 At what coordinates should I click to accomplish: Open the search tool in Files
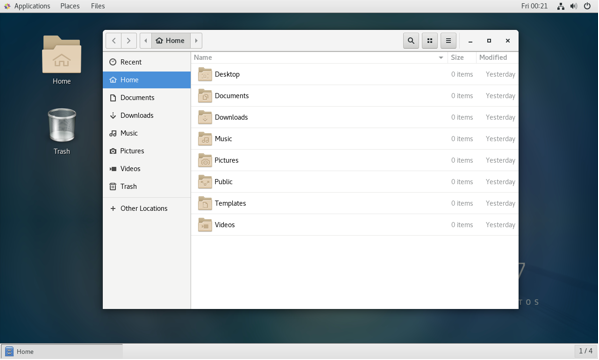pos(411,41)
